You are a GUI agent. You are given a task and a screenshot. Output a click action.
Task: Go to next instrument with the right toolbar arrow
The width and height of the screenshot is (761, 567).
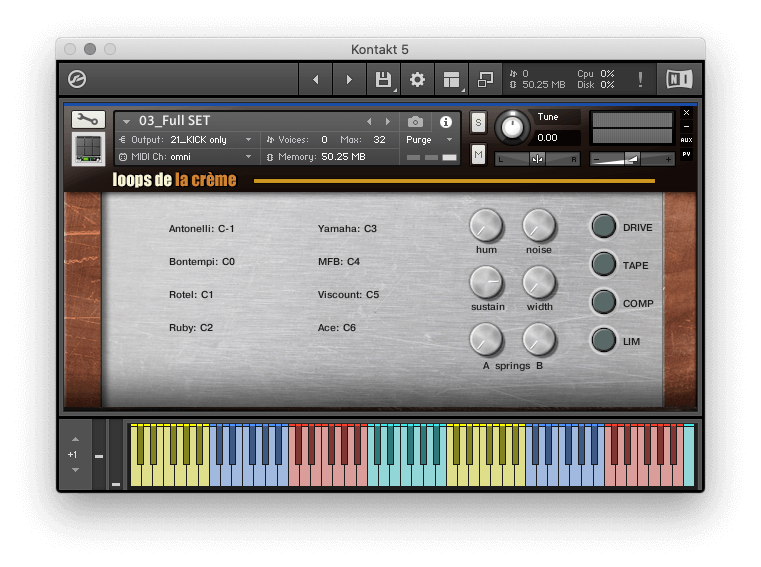(x=349, y=79)
